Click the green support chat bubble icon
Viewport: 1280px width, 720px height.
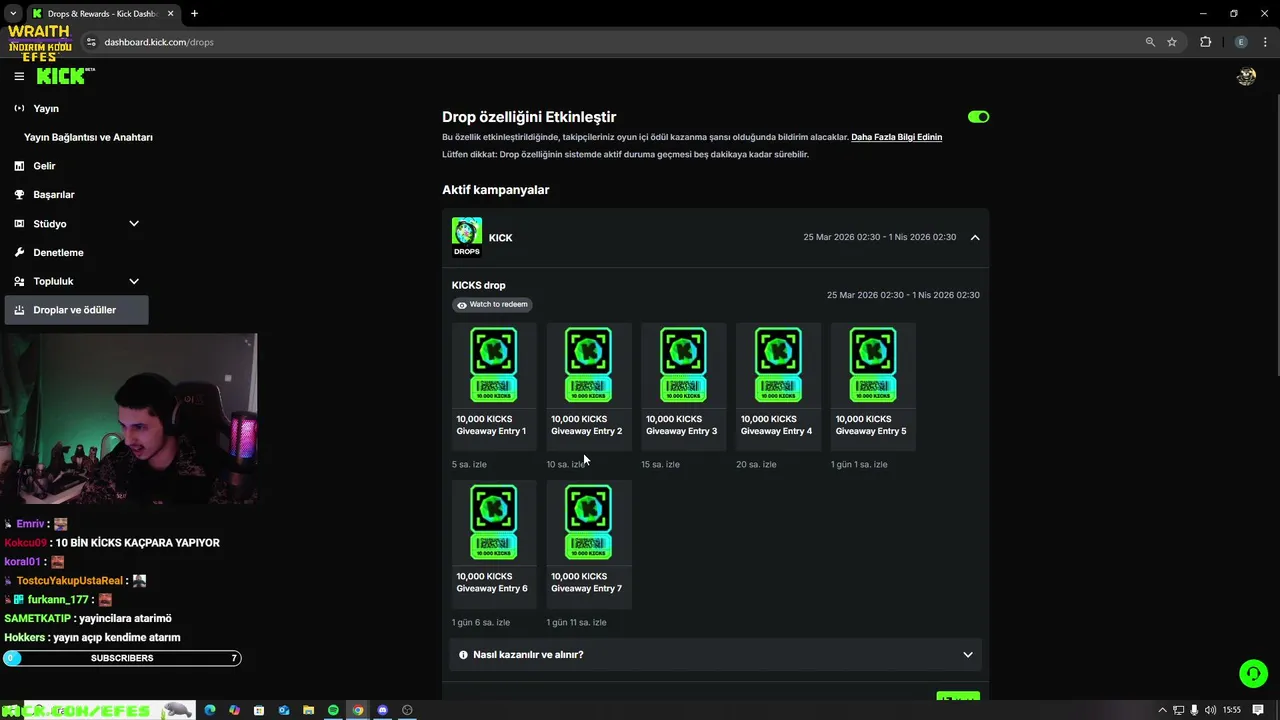click(1253, 673)
